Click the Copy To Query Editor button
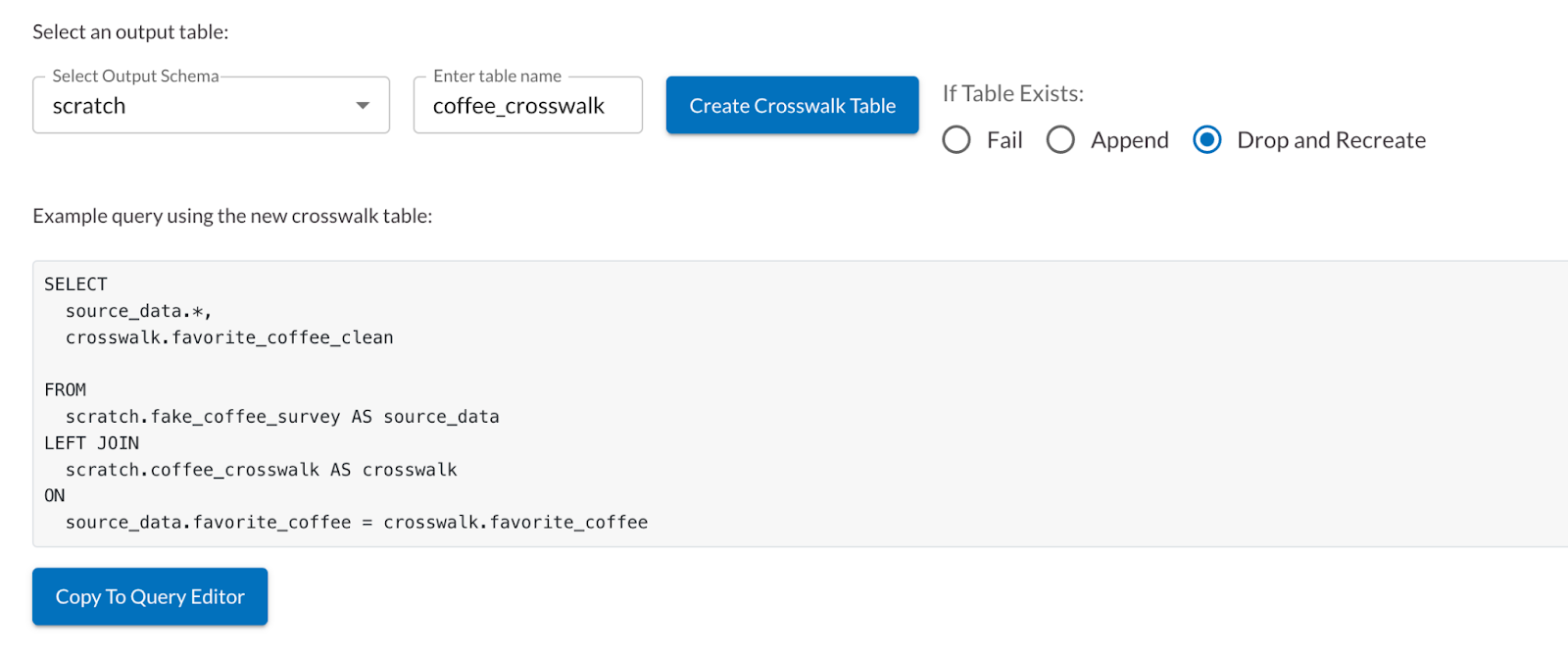The width and height of the screenshot is (1568, 660). [x=150, y=596]
